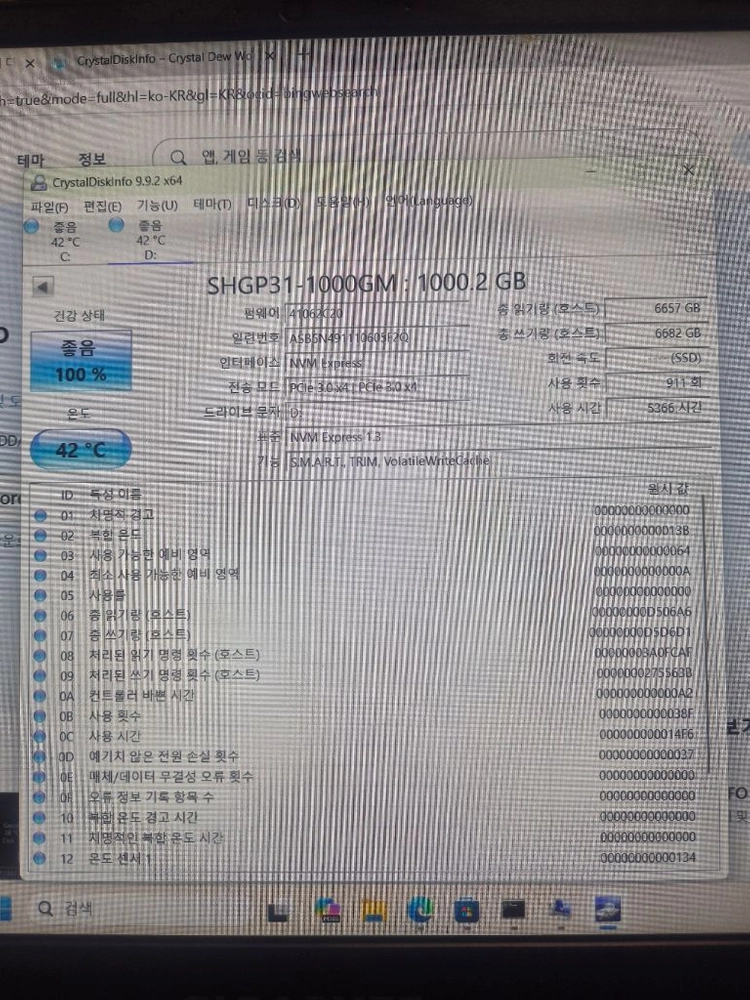
Task: Minimize the CrystalDiskInfo window
Action: tap(591, 171)
